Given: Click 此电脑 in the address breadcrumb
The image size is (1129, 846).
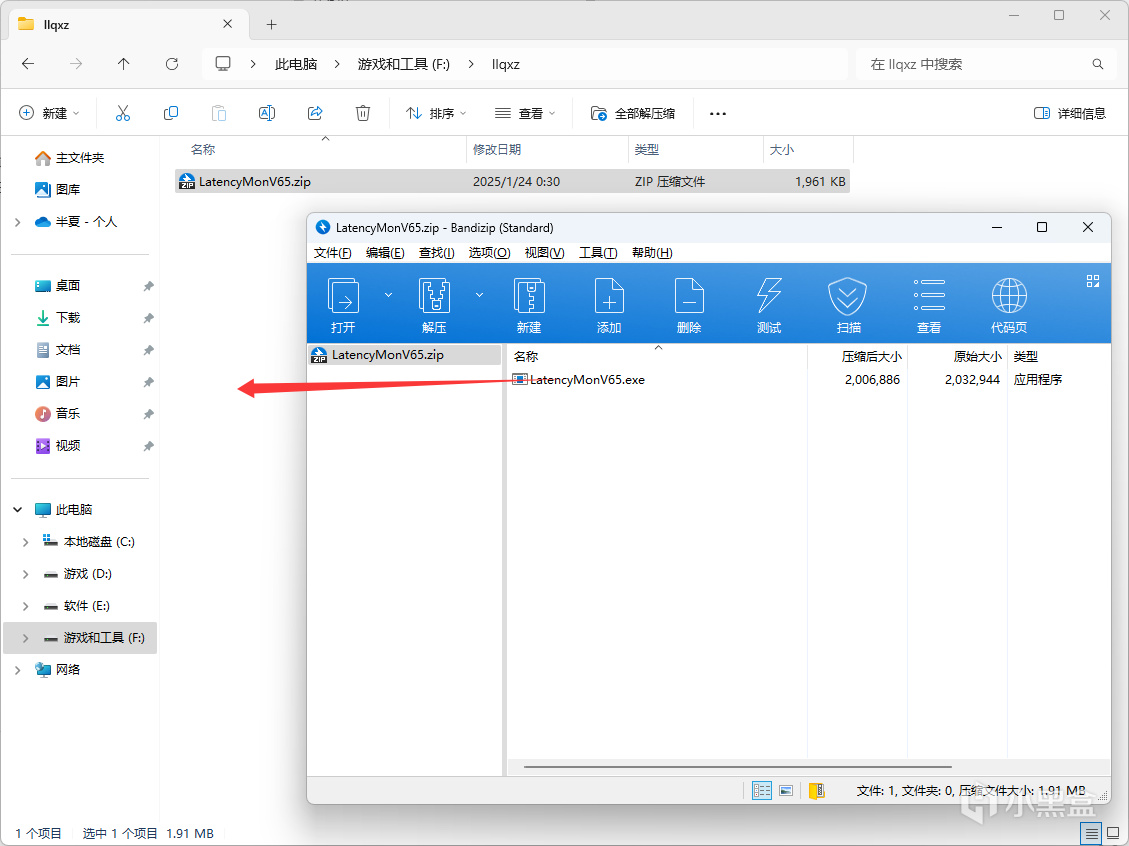Looking at the screenshot, I should 296,64.
